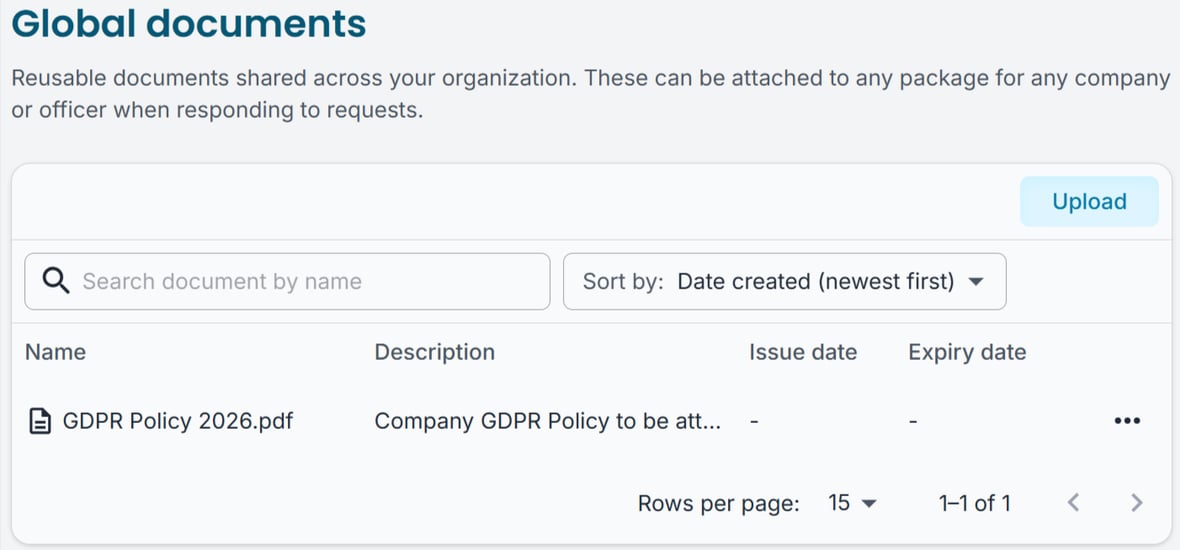Click the '1–1 of 1' pagination text
The height and width of the screenshot is (550, 1180).
click(x=975, y=503)
